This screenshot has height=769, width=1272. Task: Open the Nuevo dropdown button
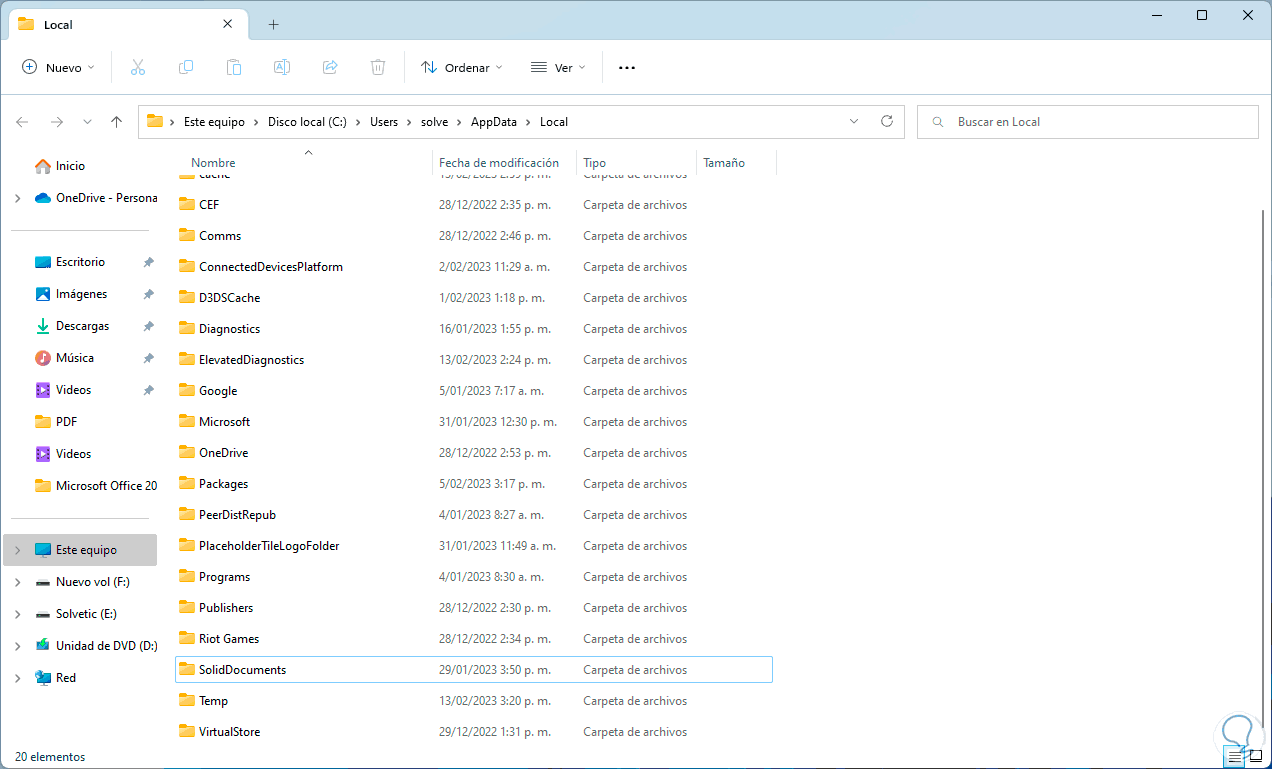58,67
